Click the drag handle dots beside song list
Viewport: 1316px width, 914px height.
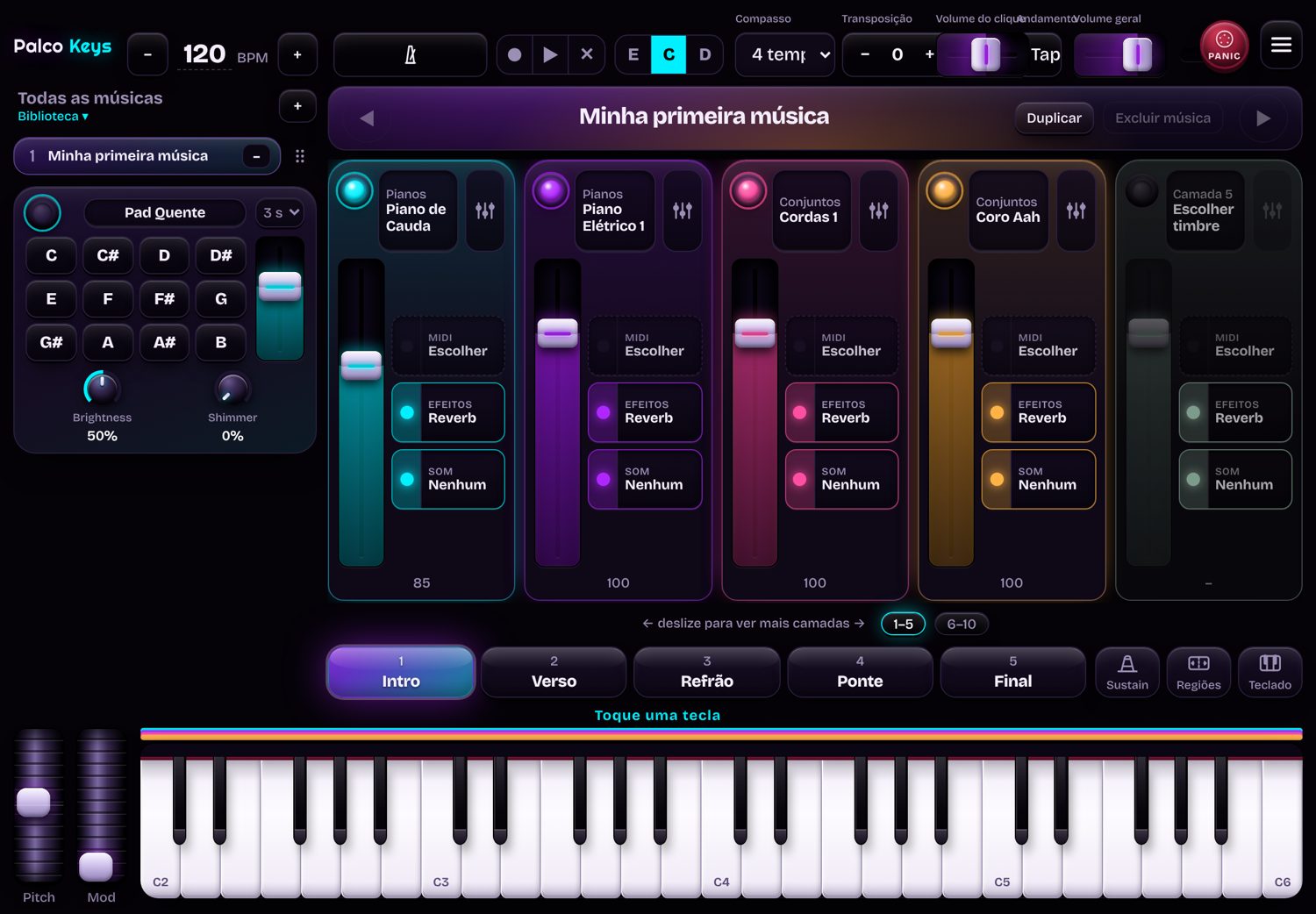click(300, 156)
